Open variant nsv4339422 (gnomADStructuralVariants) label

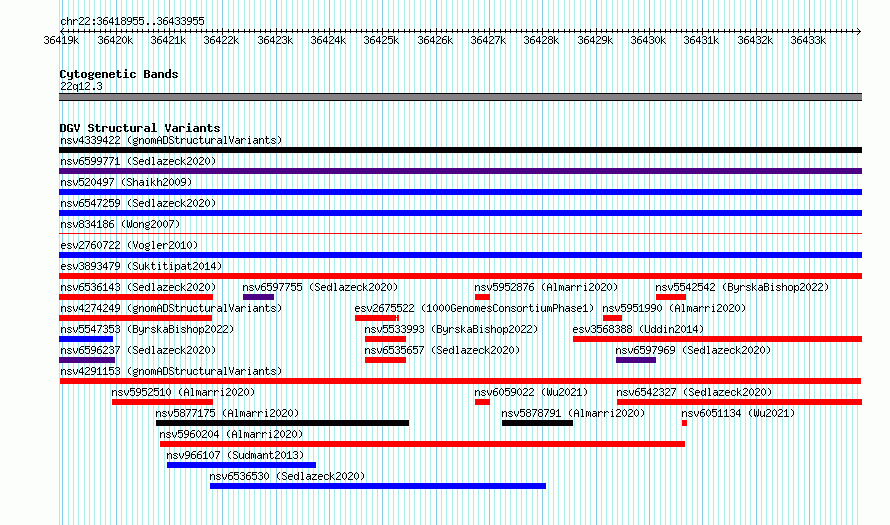tap(171, 140)
